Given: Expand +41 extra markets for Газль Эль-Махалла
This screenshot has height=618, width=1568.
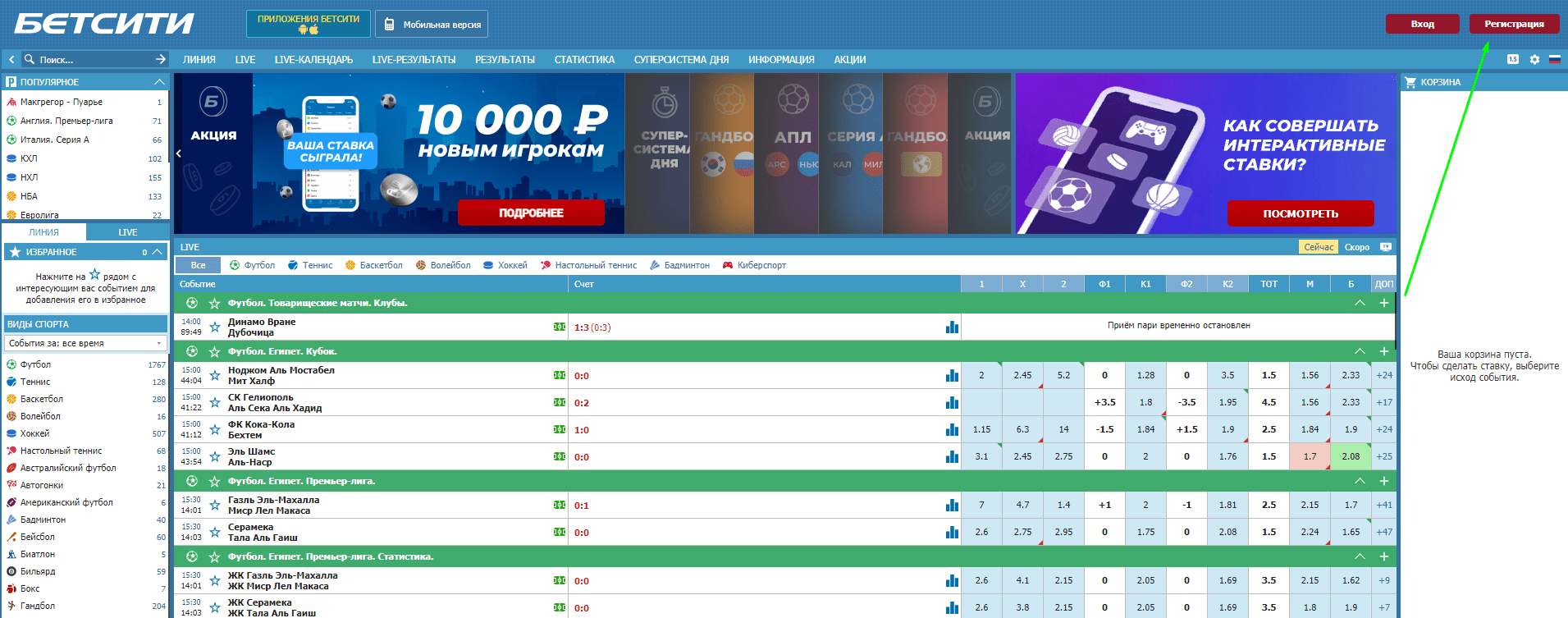Looking at the screenshot, I should tap(1384, 505).
